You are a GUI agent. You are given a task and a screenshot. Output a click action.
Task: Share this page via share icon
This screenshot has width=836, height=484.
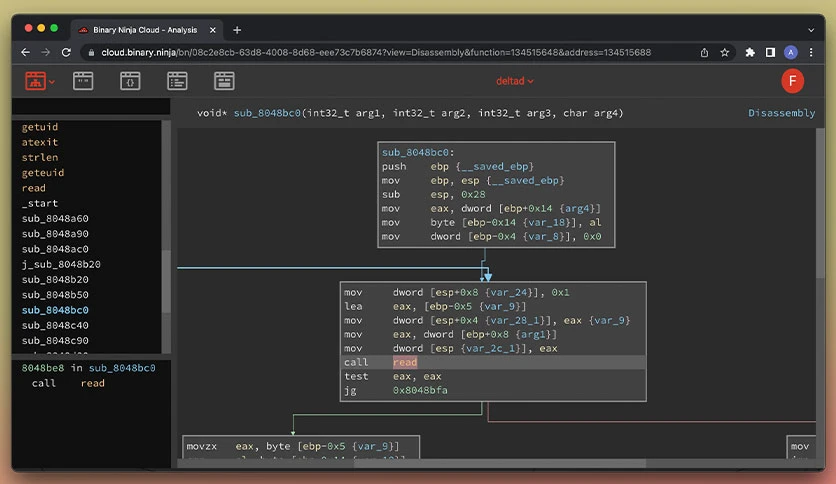[x=704, y=52]
